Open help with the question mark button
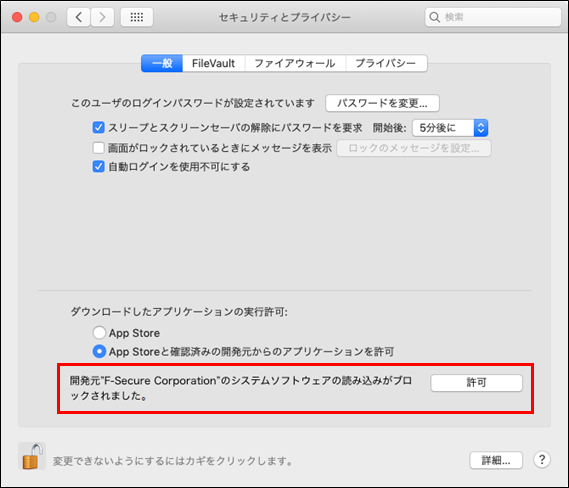 [542, 459]
